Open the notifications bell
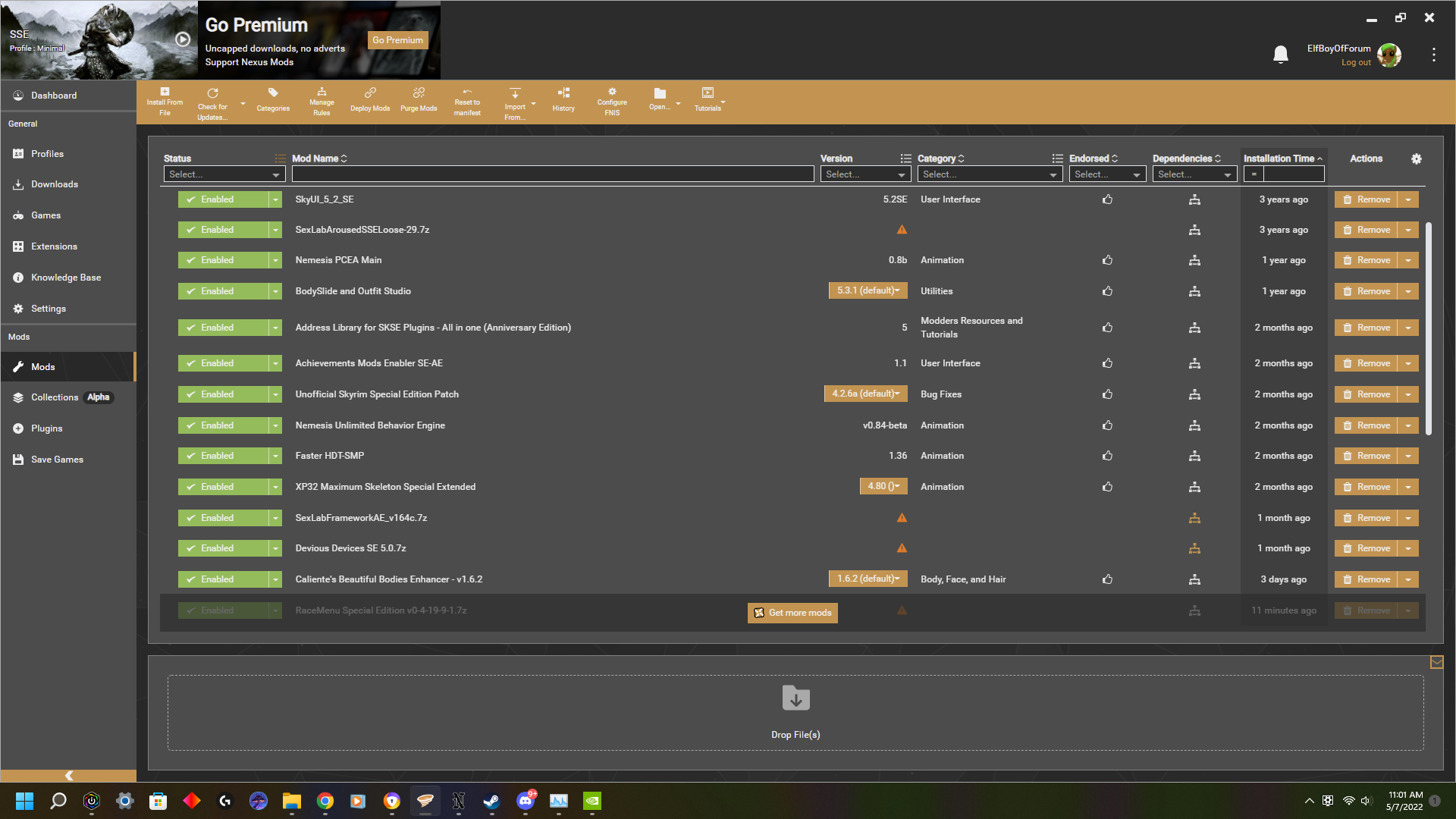 [x=1281, y=55]
